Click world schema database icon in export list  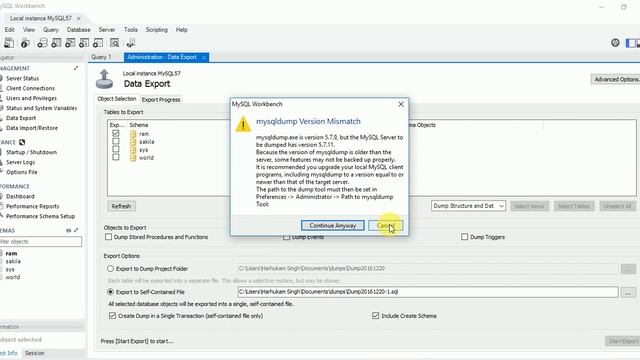point(133,158)
